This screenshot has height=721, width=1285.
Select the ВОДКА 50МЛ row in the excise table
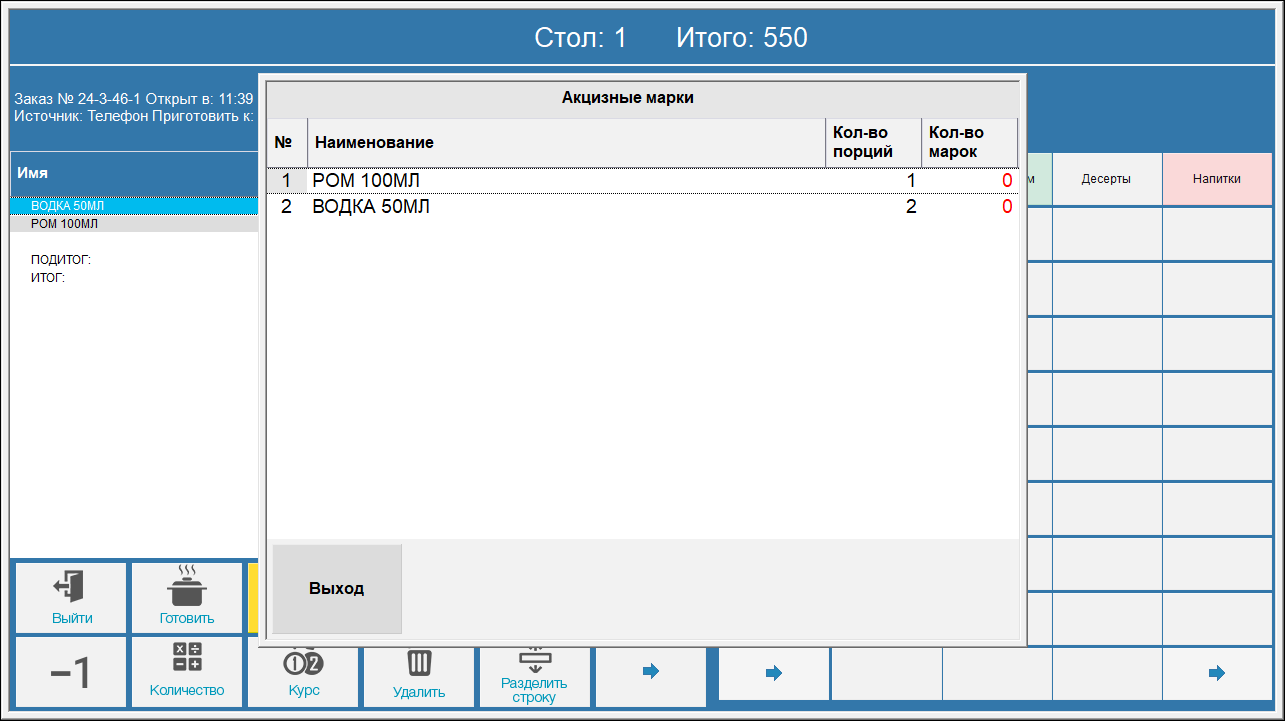[x=642, y=207]
